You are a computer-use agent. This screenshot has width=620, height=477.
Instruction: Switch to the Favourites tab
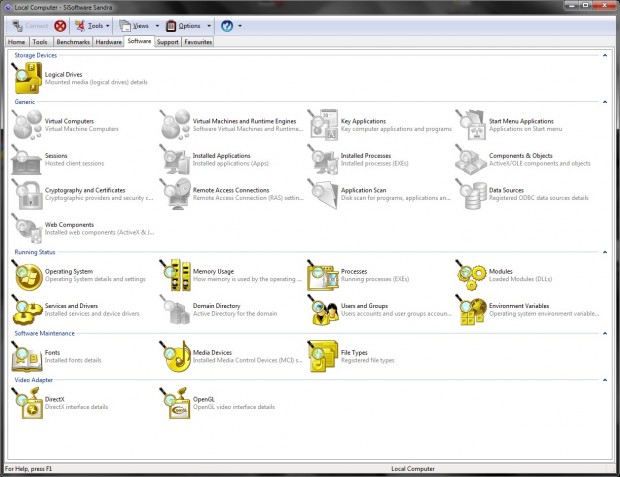point(198,42)
